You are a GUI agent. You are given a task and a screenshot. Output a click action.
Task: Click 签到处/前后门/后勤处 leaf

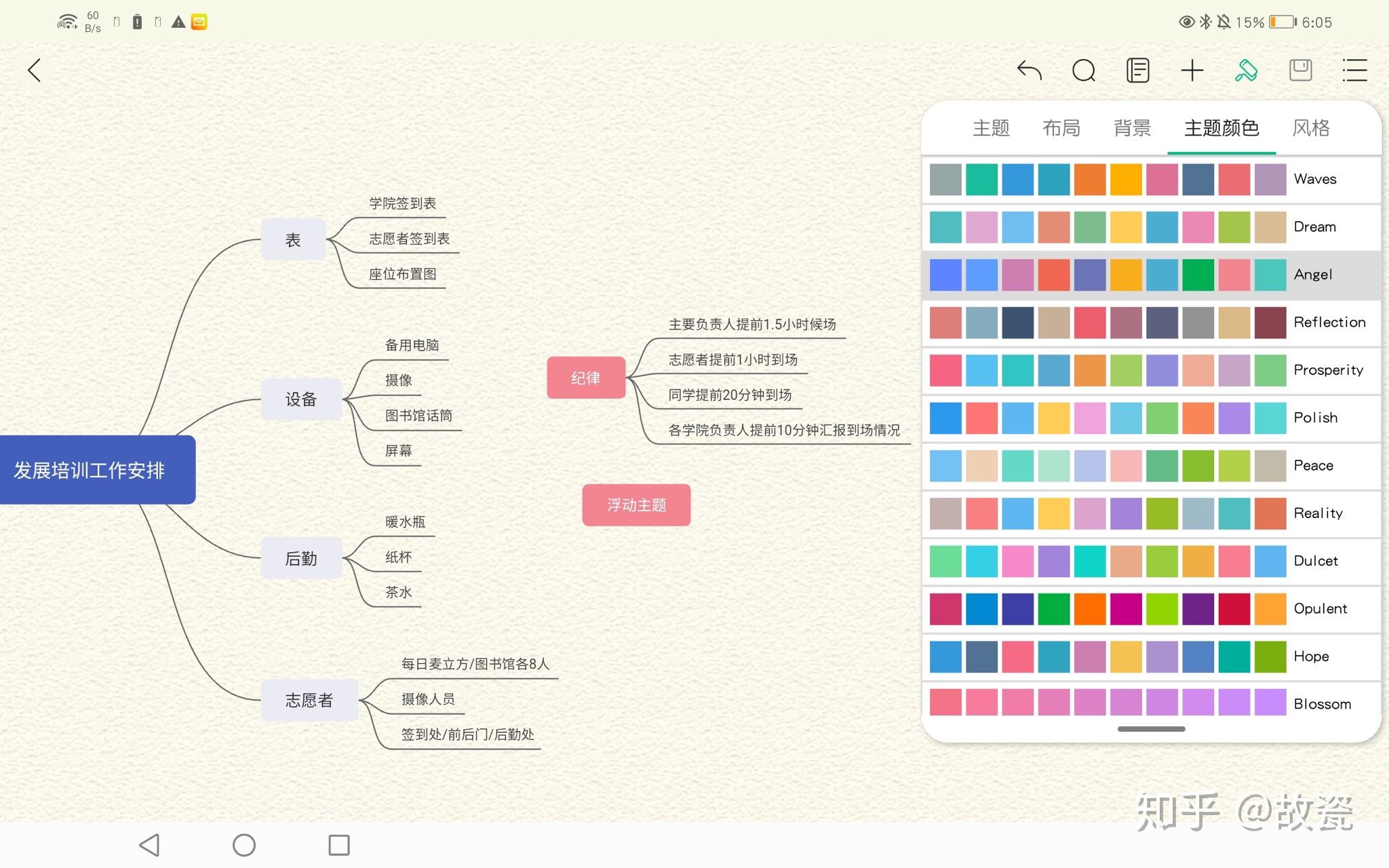coord(467,734)
